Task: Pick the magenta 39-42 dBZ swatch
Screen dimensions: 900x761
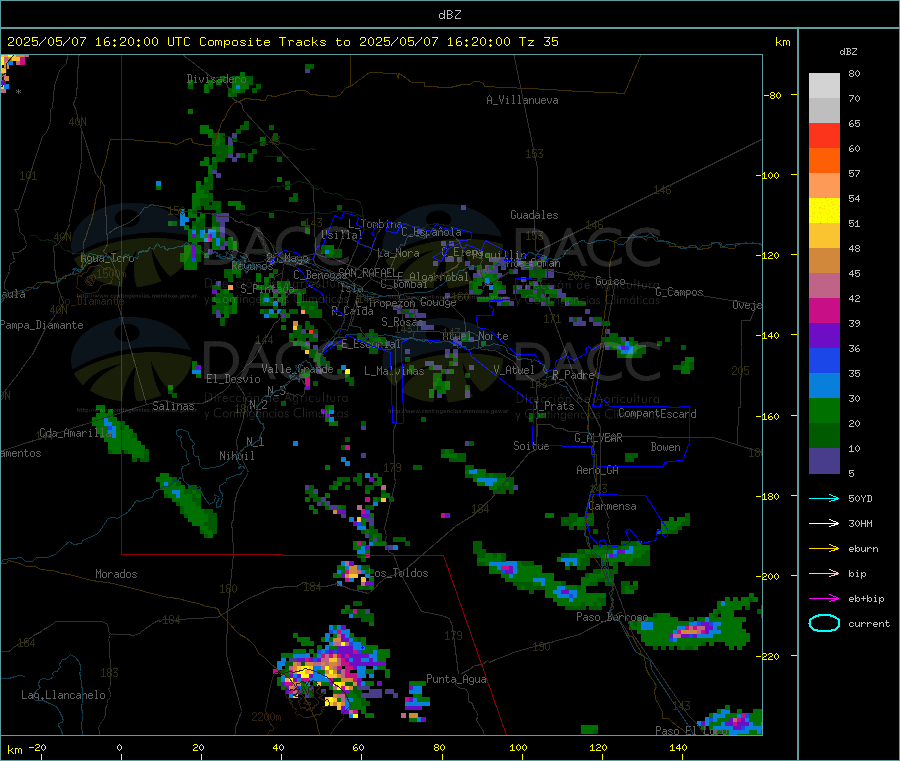Action: click(x=824, y=310)
